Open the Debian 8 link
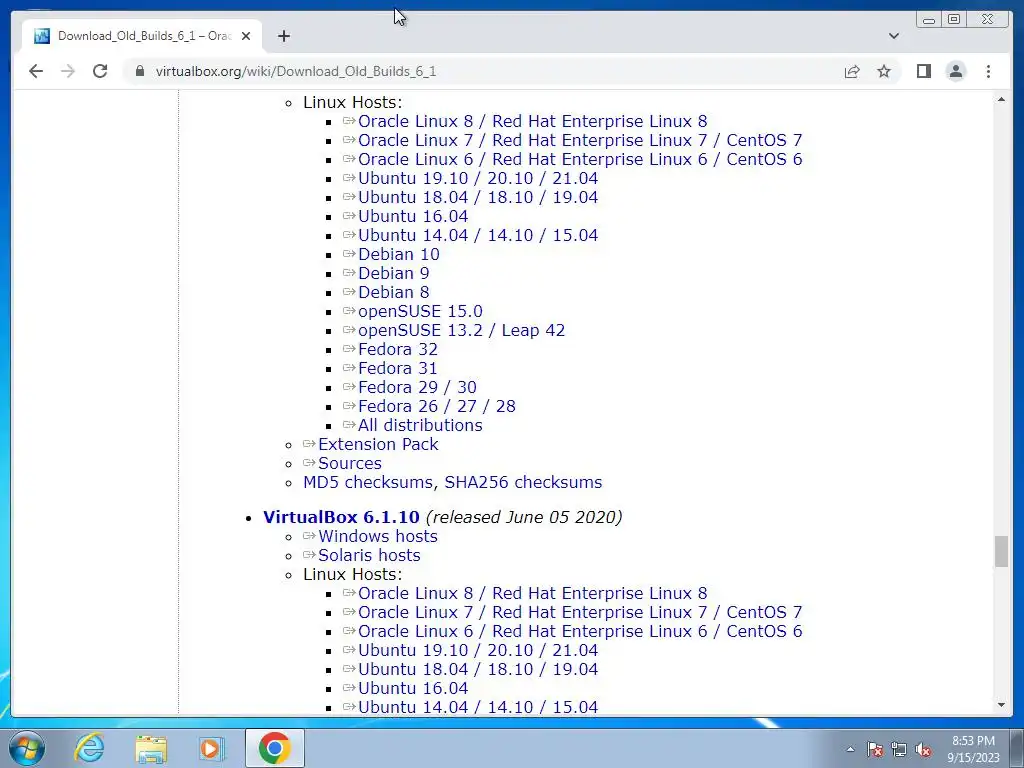1024x768 pixels. (x=393, y=292)
